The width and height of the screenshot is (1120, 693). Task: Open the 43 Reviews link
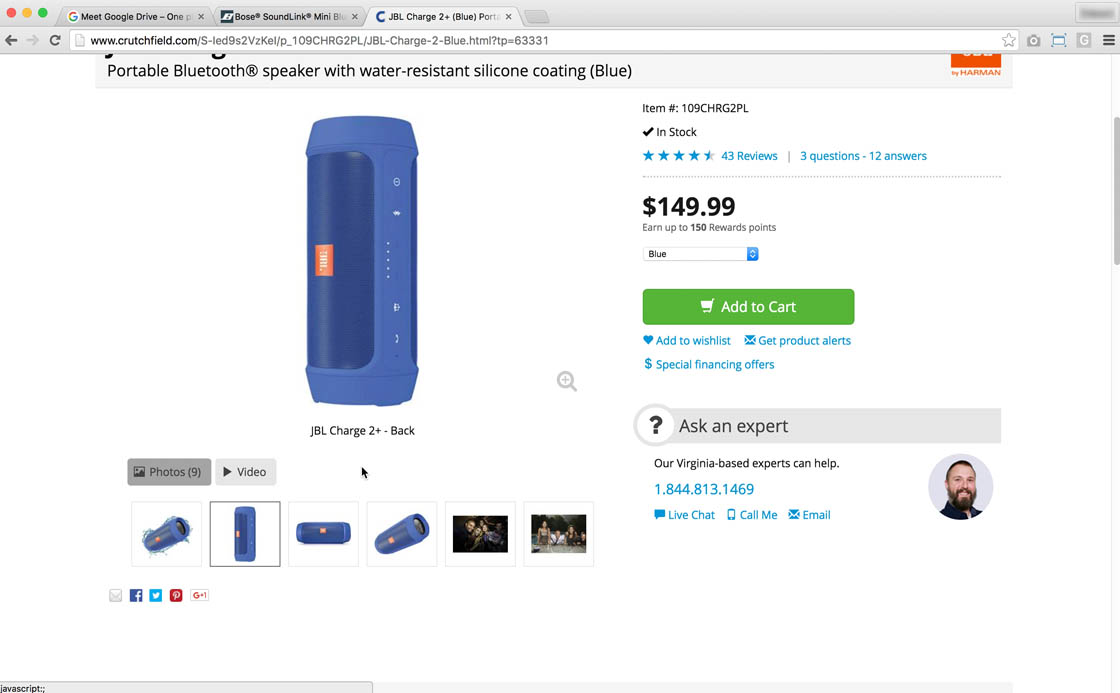pos(749,156)
